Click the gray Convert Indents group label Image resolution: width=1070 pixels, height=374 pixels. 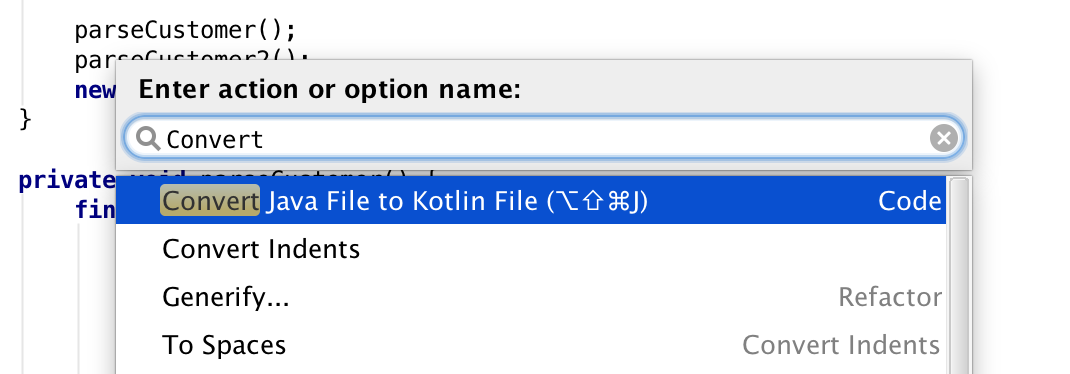click(841, 345)
